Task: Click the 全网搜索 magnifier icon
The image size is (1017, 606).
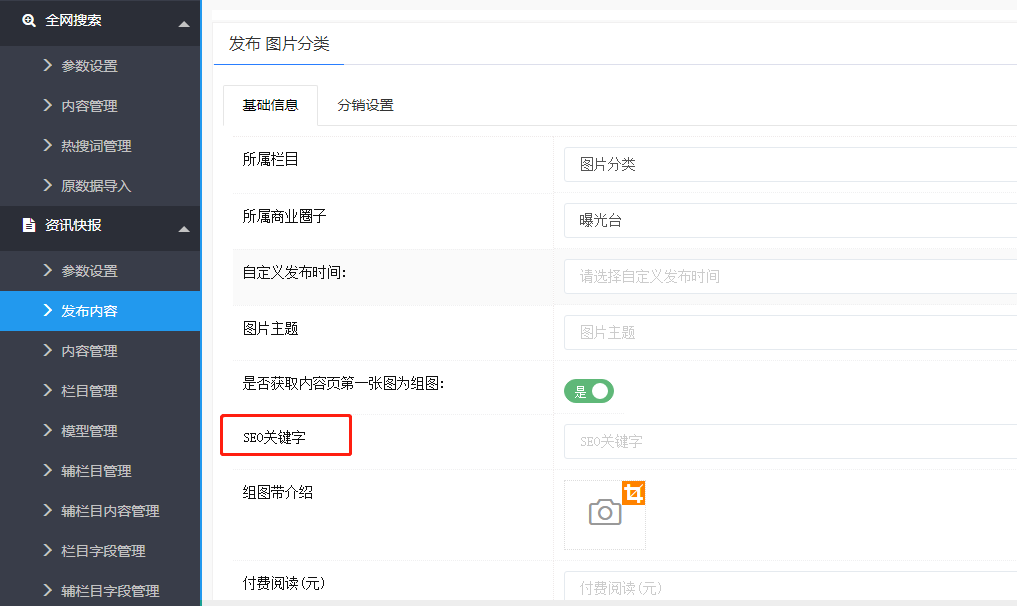Action: click(29, 21)
